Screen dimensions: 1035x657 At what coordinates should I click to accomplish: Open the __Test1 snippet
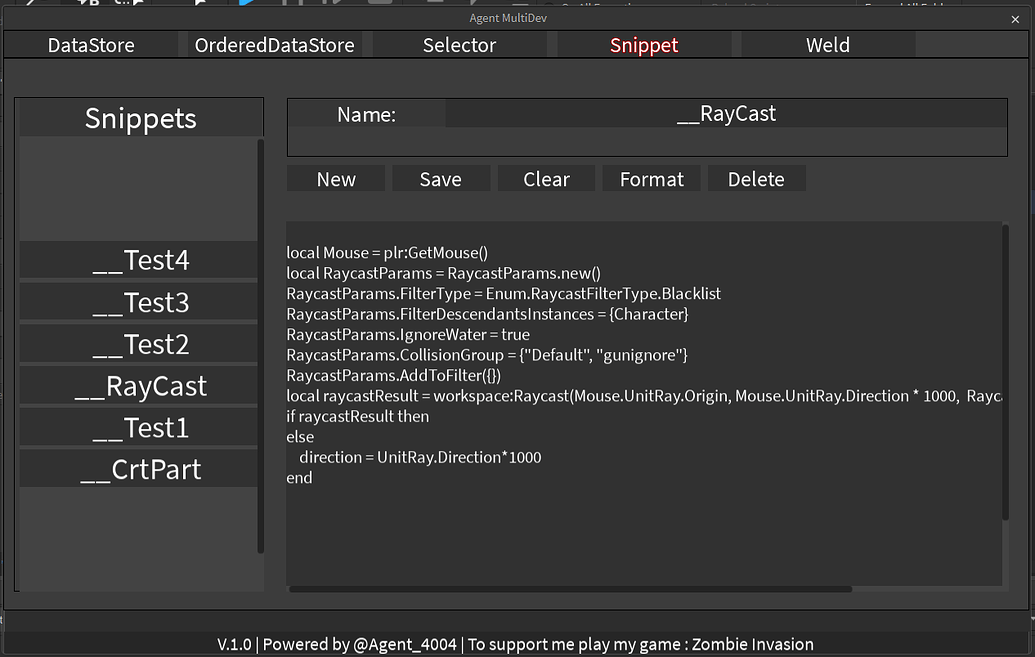(x=138, y=426)
